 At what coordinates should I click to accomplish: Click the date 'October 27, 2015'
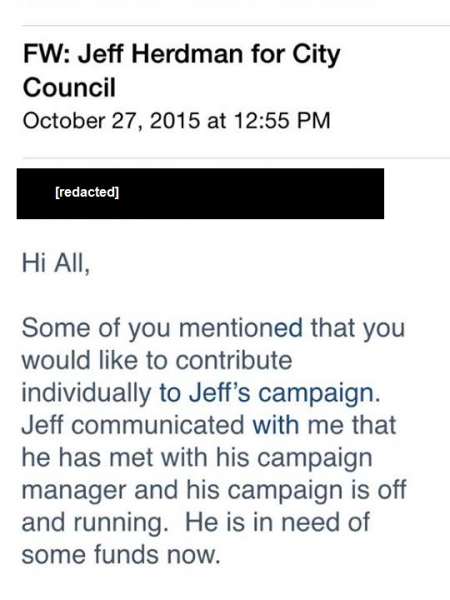coord(111,121)
